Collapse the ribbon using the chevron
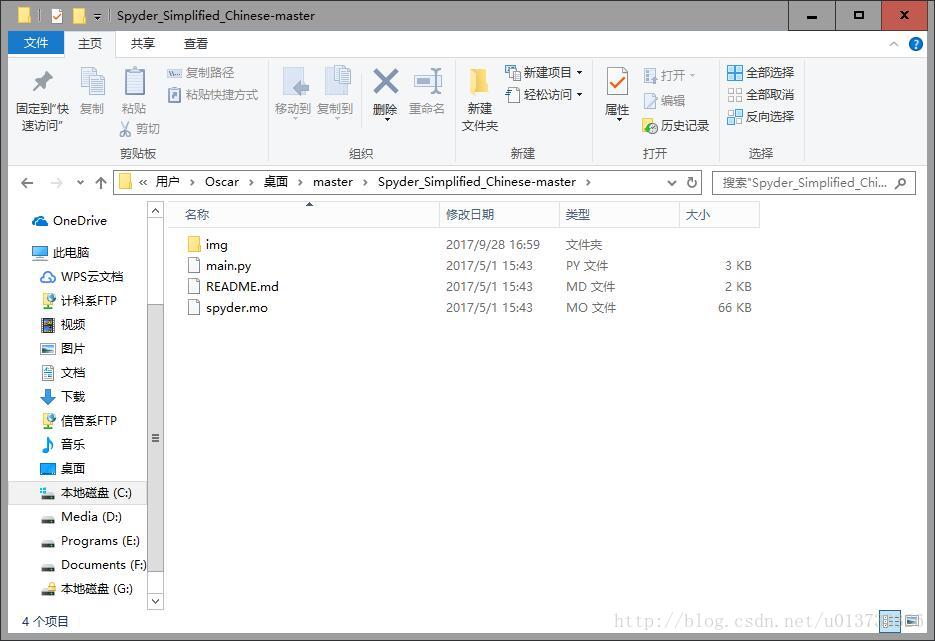The image size is (935, 641). (x=893, y=44)
